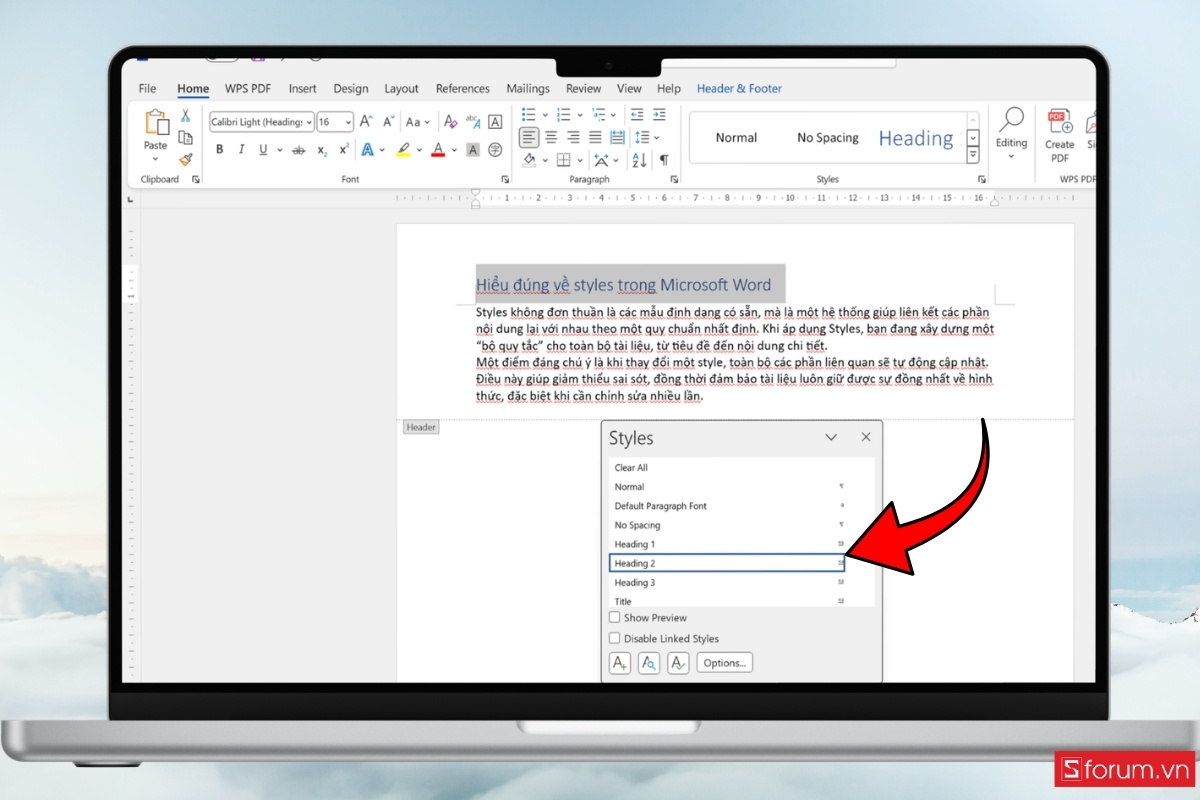Open the line spacing dropdown

647,137
